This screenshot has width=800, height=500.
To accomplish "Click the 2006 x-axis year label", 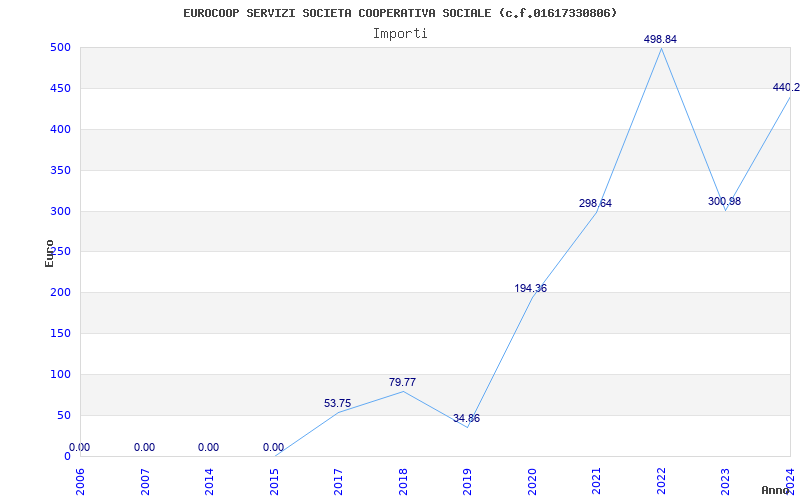I will pos(80,482).
